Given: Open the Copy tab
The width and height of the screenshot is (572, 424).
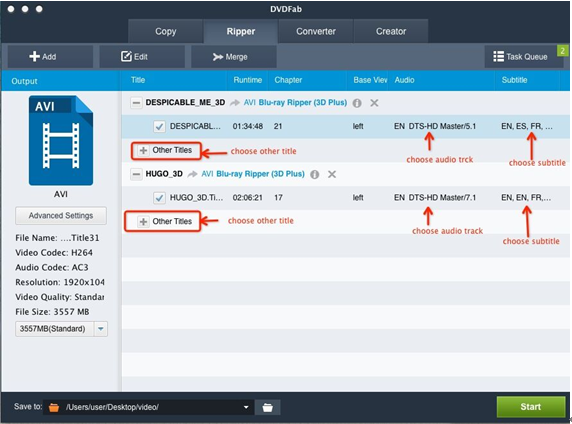Looking at the screenshot, I should 166,31.
